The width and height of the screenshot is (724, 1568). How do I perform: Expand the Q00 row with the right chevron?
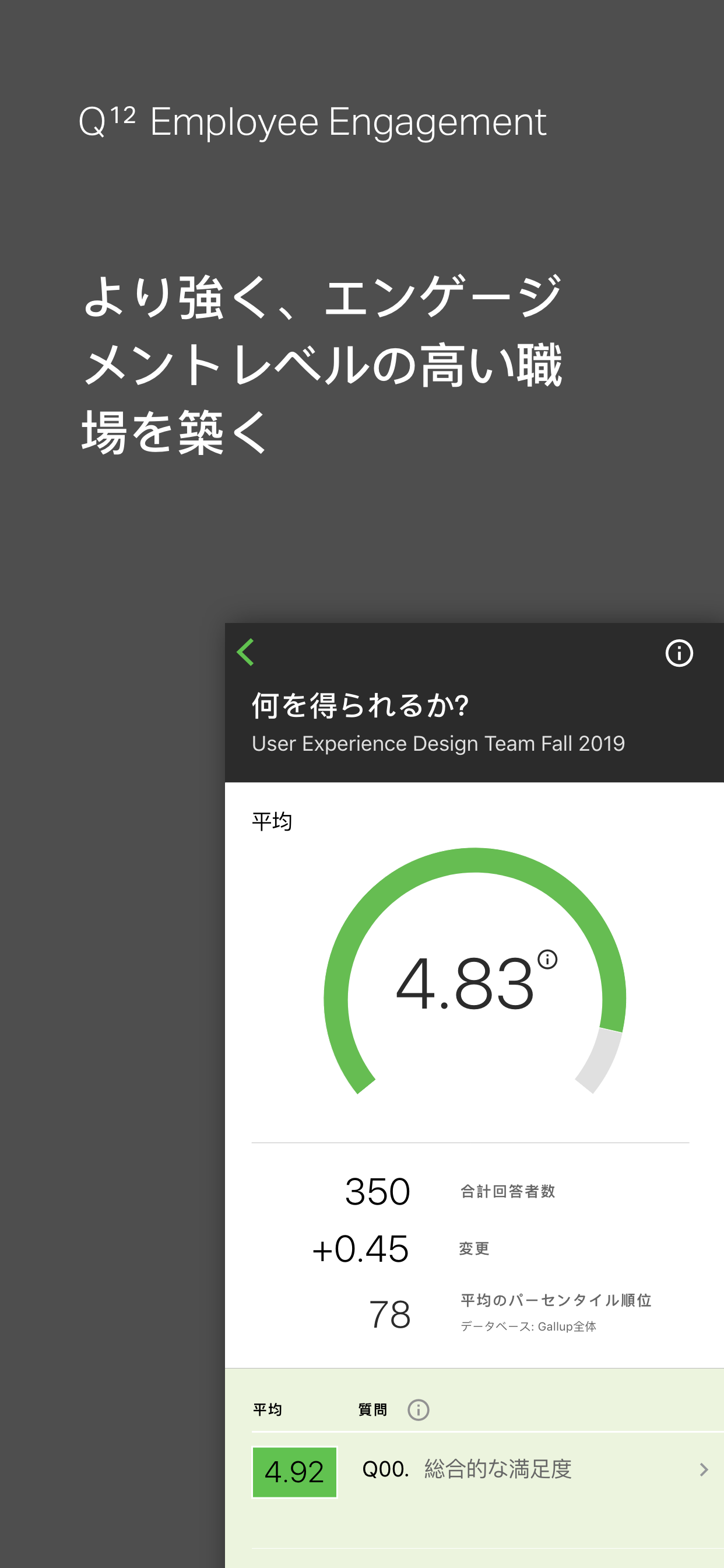704,1470
